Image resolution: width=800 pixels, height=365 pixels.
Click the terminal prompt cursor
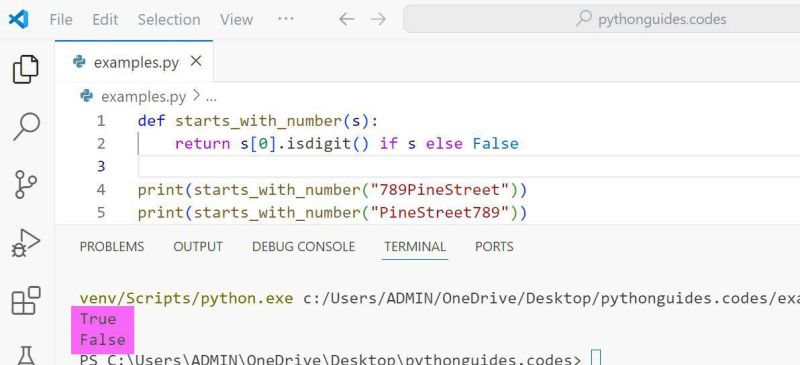click(x=596, y=358)
